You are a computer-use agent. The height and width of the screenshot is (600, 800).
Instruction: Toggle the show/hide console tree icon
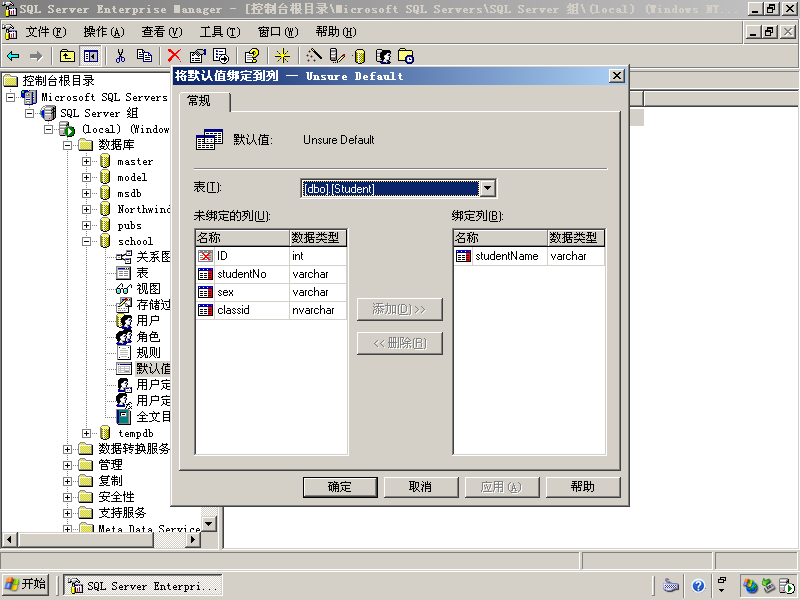point(91,56)
